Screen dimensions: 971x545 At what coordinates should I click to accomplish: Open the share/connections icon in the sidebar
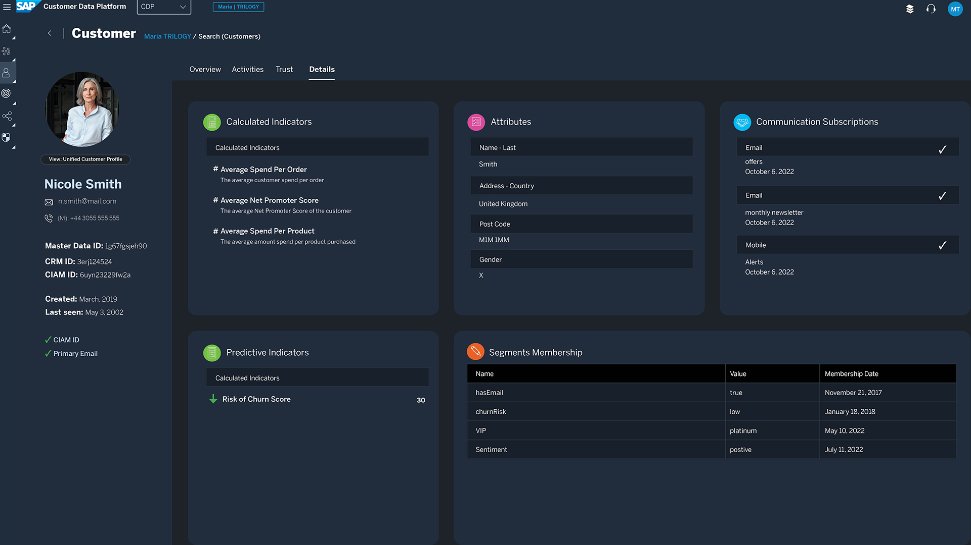click(x=7, y=116)
